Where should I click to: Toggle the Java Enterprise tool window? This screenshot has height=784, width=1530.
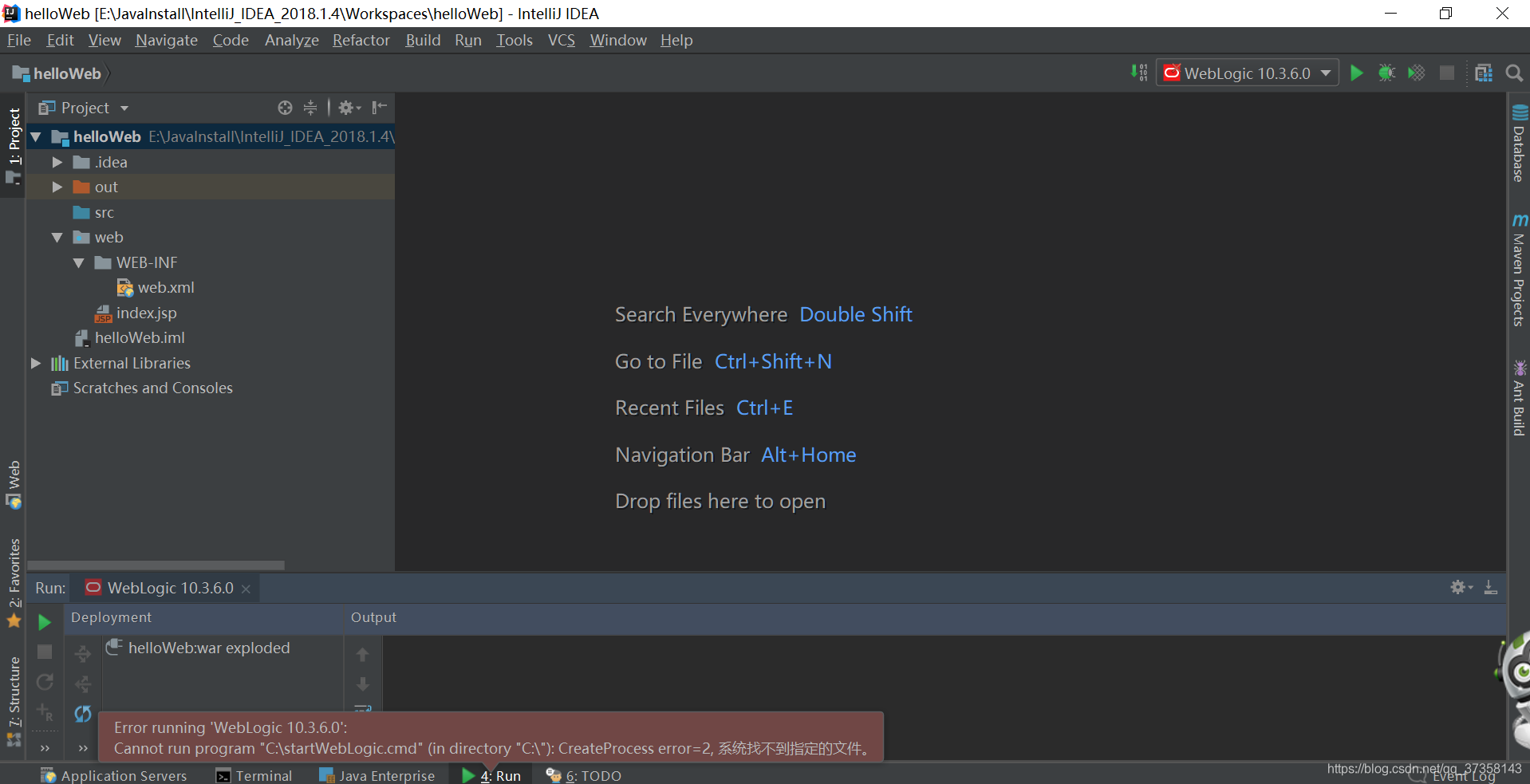(377, 775)
